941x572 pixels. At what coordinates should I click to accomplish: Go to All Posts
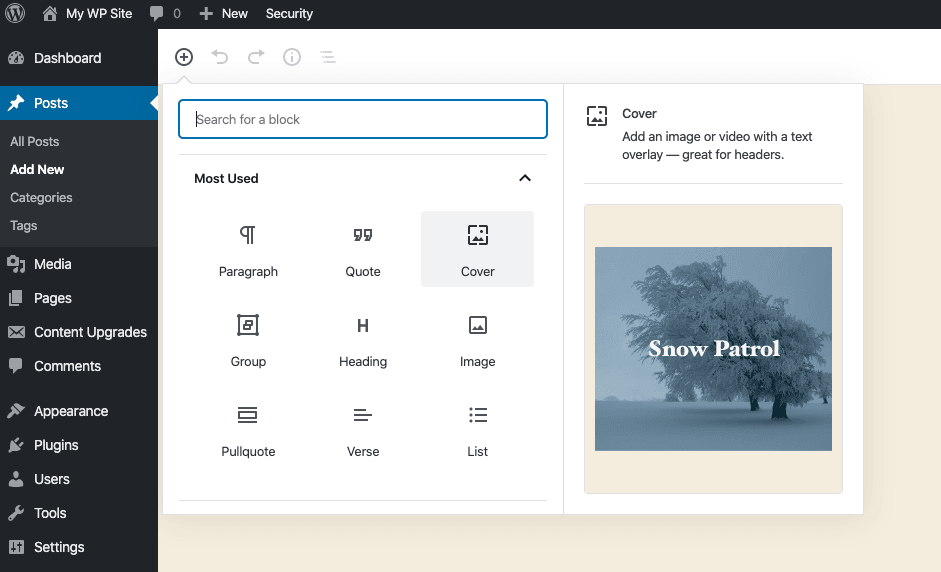tap(35, 142)
